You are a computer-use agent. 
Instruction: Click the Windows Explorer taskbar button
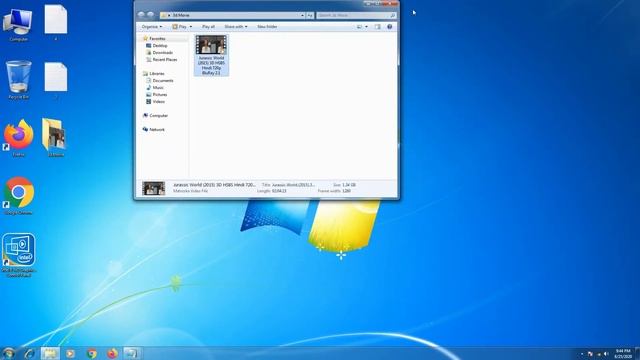click(x=50, y=353)
